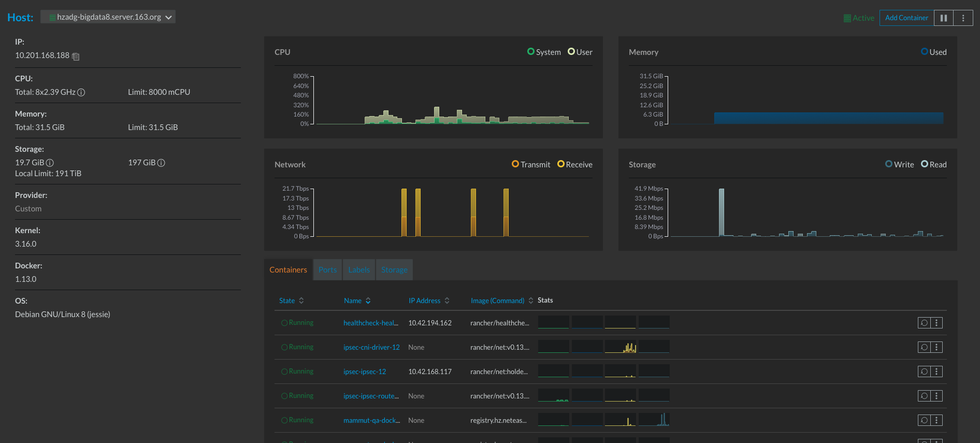Click the sort arrows next to IP Address

(447, 301)
